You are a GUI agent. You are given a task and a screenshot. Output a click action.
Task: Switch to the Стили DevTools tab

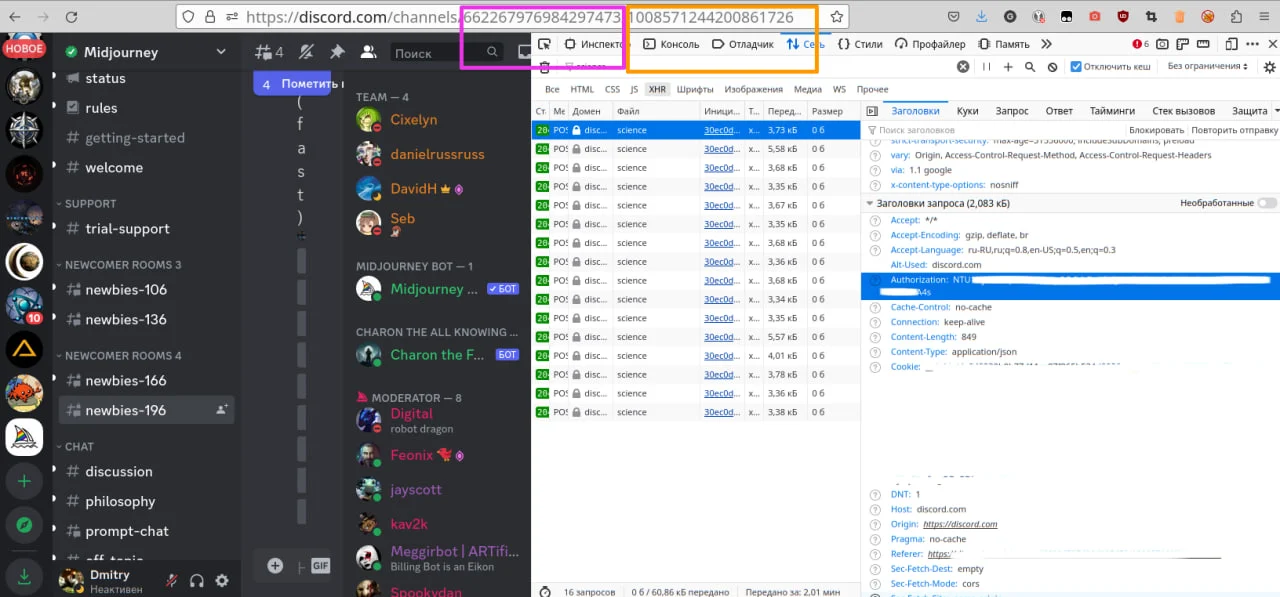[860, 44]
